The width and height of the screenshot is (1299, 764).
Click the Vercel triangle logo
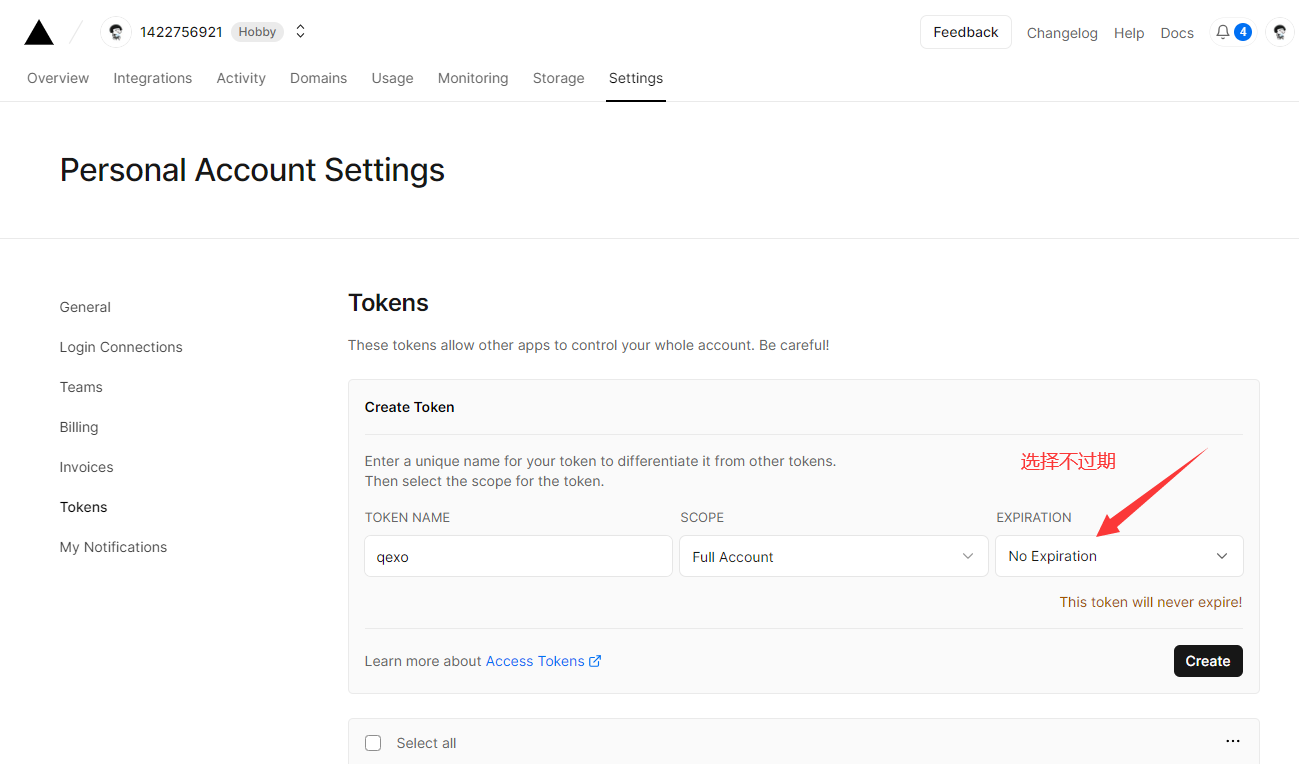(x=39, y=33)
